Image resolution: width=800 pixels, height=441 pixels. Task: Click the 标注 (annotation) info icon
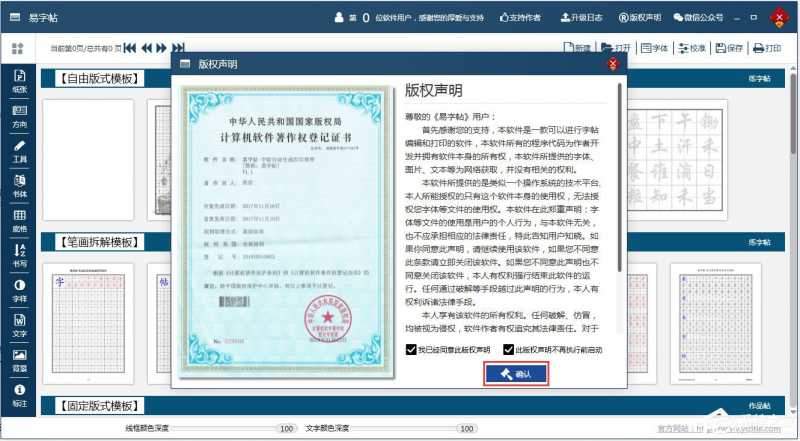tap(19, 394)
